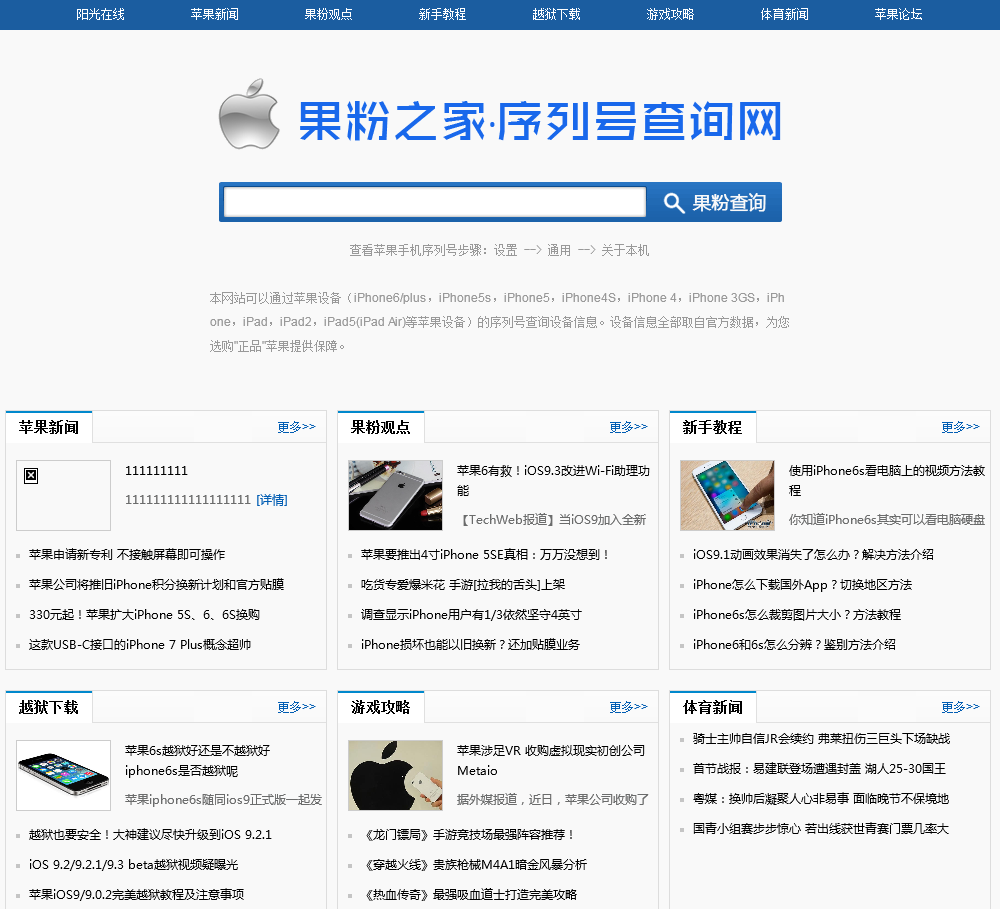Image resolution: width=1000 pixels, height=909 pixels.
Task: Open the black Apple logo VR thumbnail
Action: [x=395, y=775]
